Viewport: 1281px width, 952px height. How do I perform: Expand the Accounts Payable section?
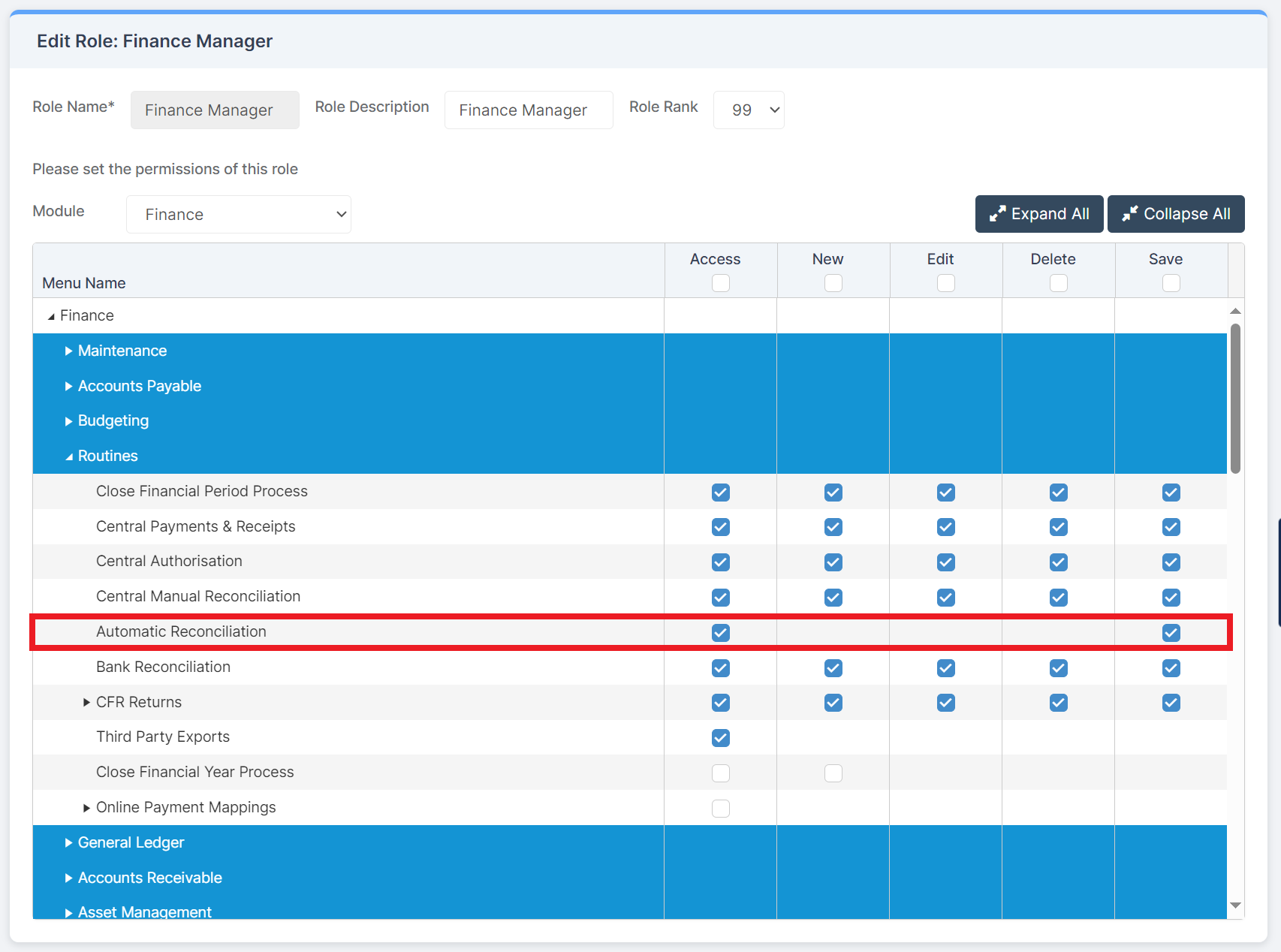(x=69, y=386)
